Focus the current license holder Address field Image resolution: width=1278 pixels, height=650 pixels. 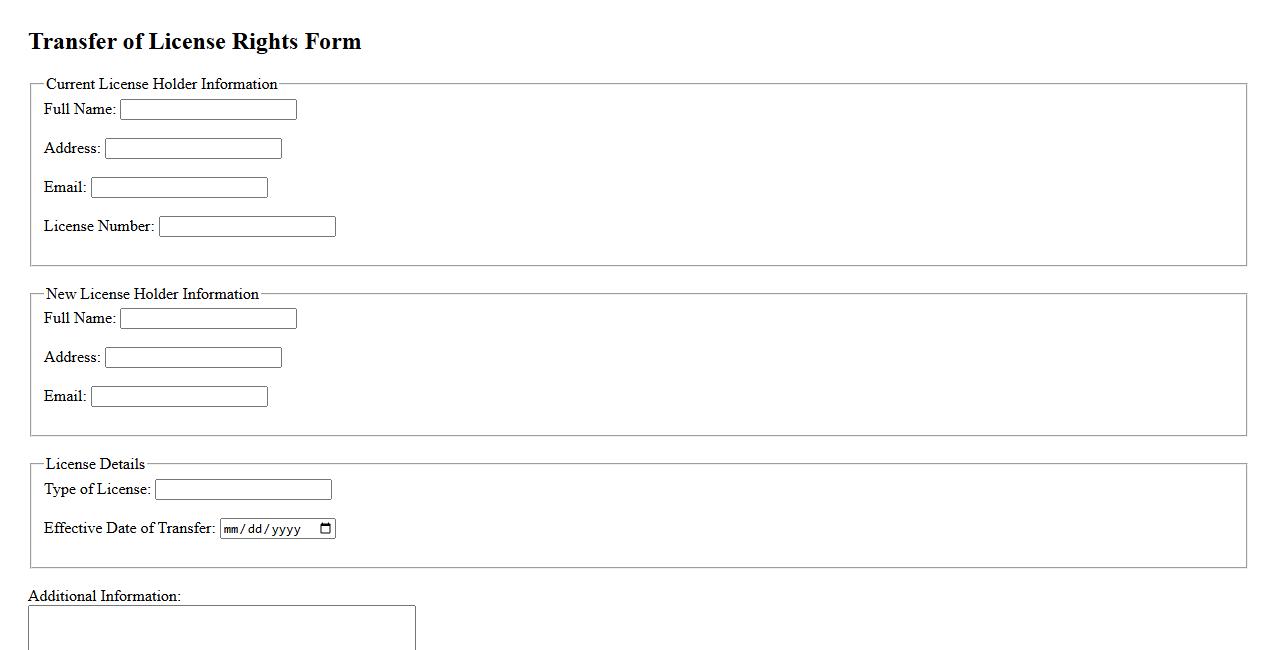(x=193, y=149)
